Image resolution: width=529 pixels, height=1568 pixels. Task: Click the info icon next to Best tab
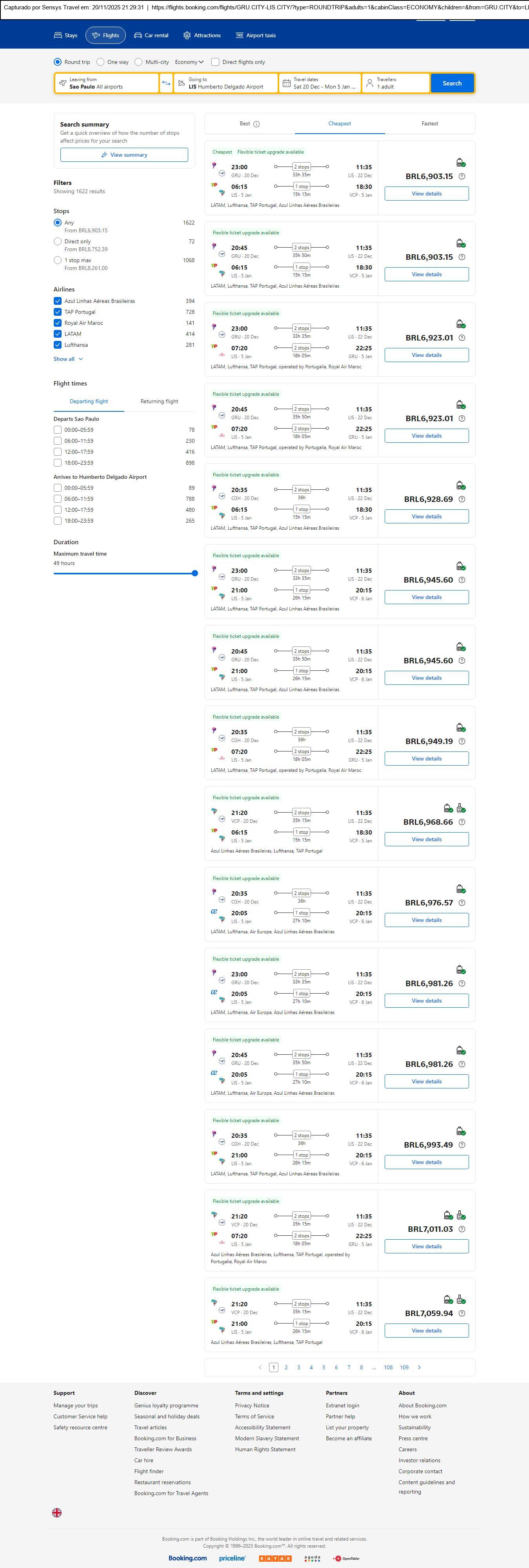pyautogui.click(x=256, y=124)
